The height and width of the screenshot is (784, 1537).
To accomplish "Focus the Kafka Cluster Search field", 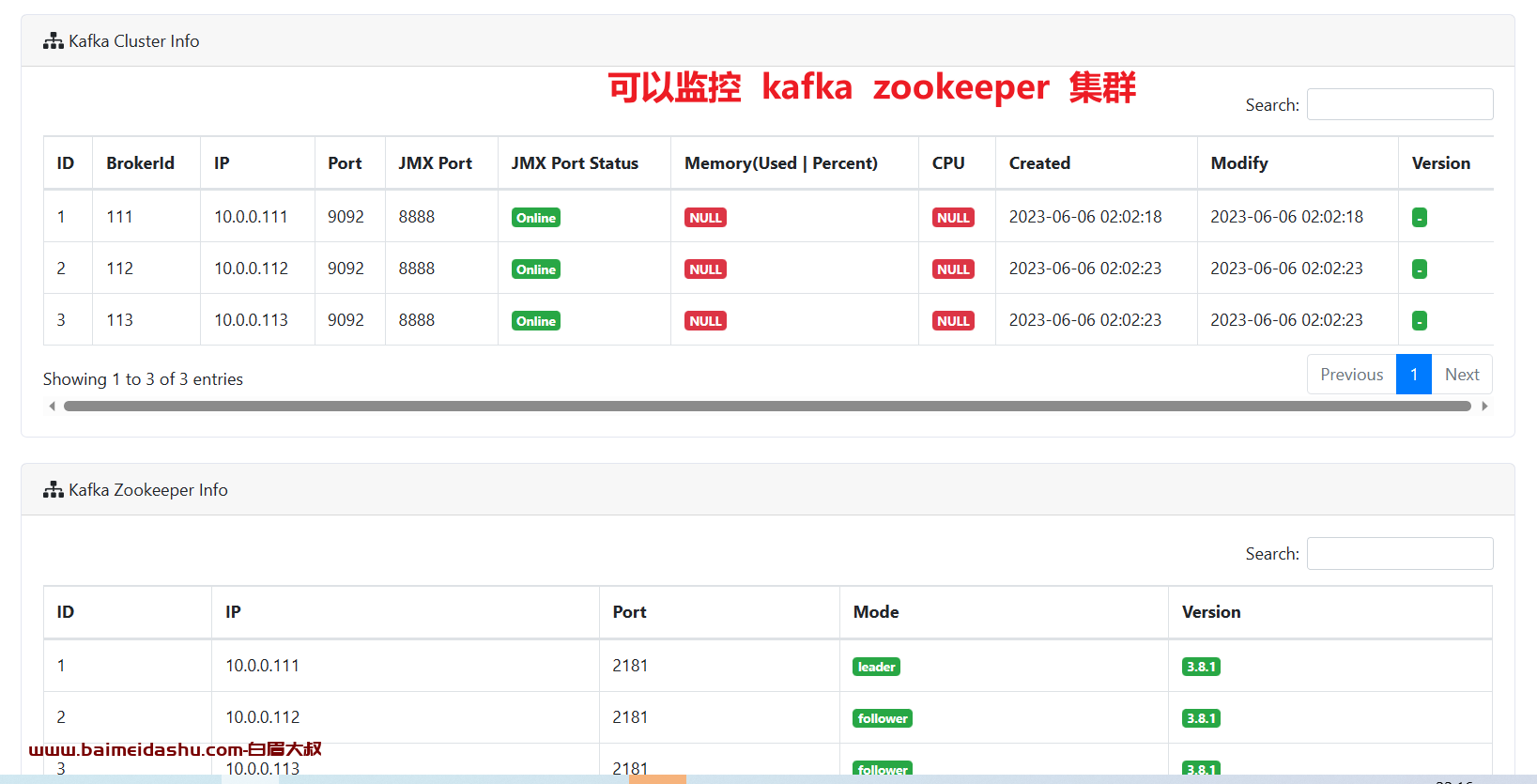I will tap(1400, 104).
